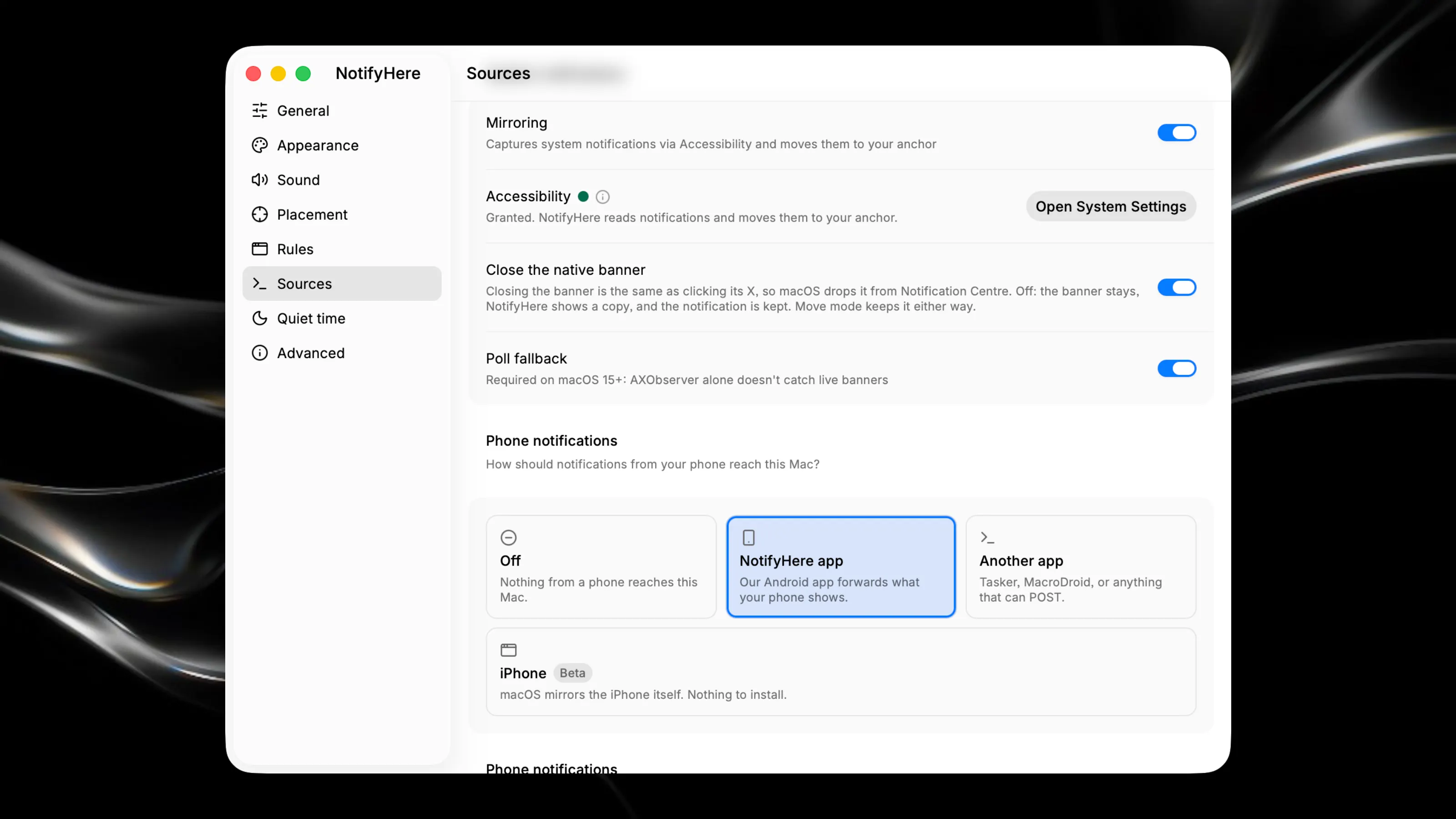
Task: Click the NotifyHere app title text
Action: click(378, 73)
